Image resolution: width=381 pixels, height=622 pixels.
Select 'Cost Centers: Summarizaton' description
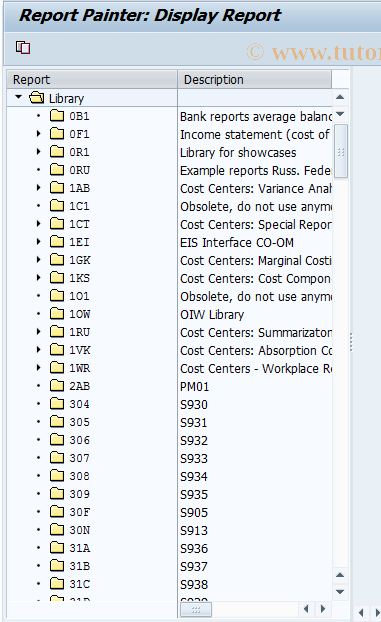256,332
